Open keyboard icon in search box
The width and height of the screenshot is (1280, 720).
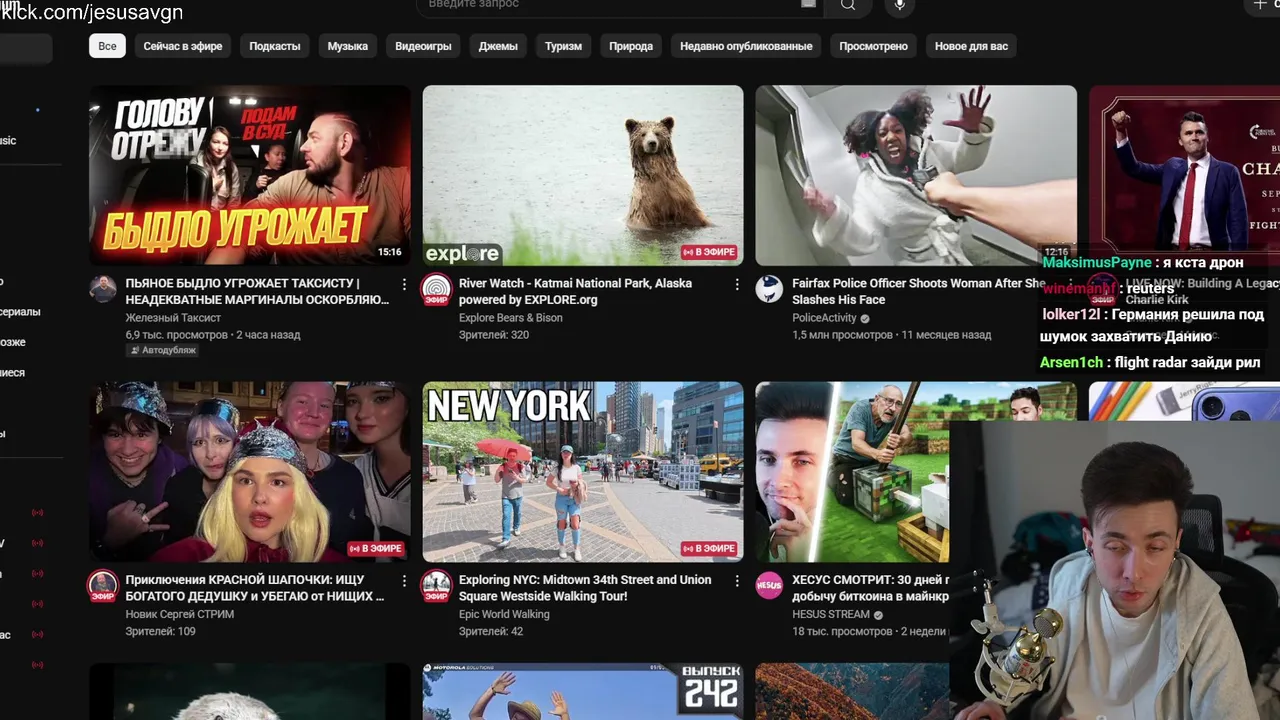click(x=808, y=4)
